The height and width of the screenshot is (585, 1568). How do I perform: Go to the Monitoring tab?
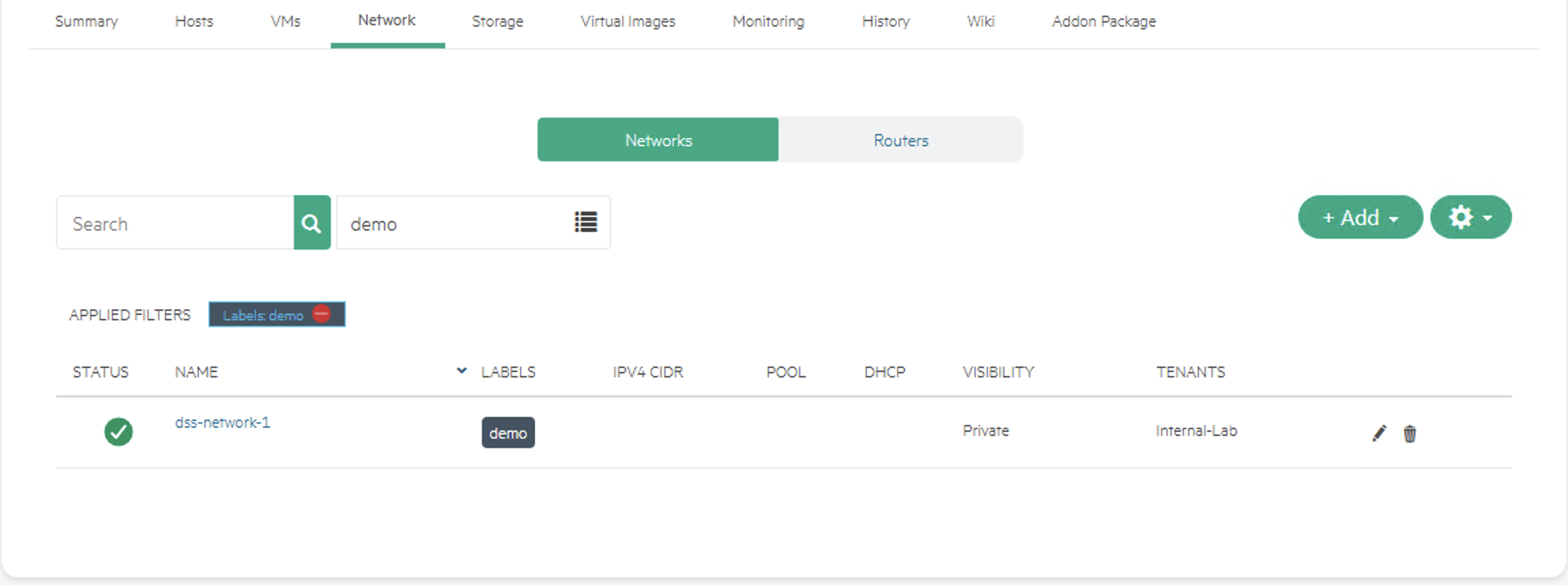[768, 22]
